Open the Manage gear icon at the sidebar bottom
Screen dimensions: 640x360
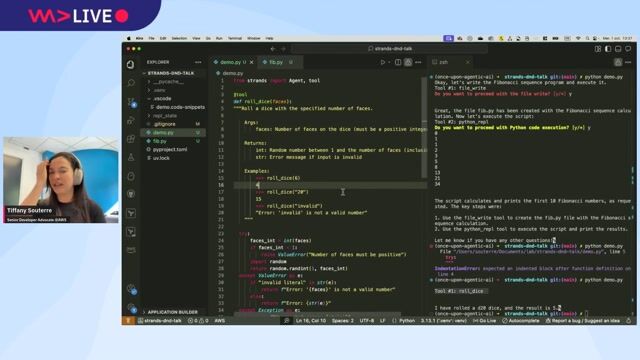(x=131, y=307)
